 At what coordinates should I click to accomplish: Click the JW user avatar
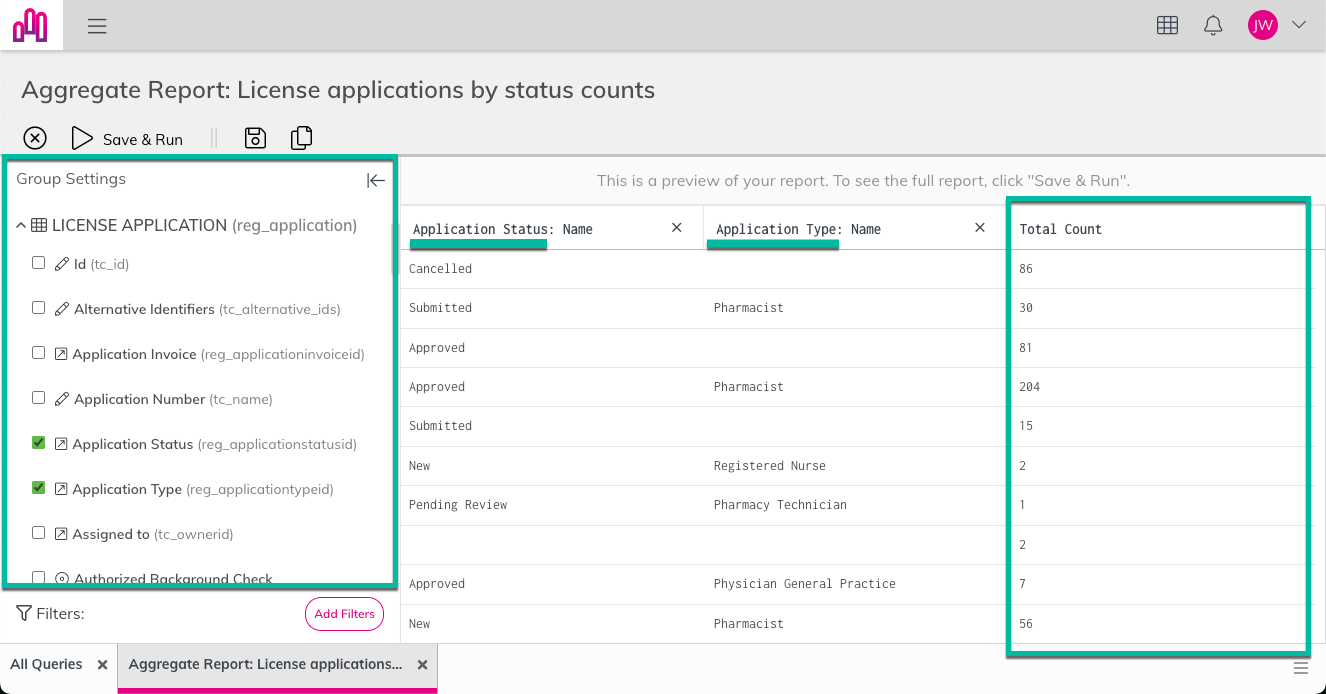(x=1263, y=26)
